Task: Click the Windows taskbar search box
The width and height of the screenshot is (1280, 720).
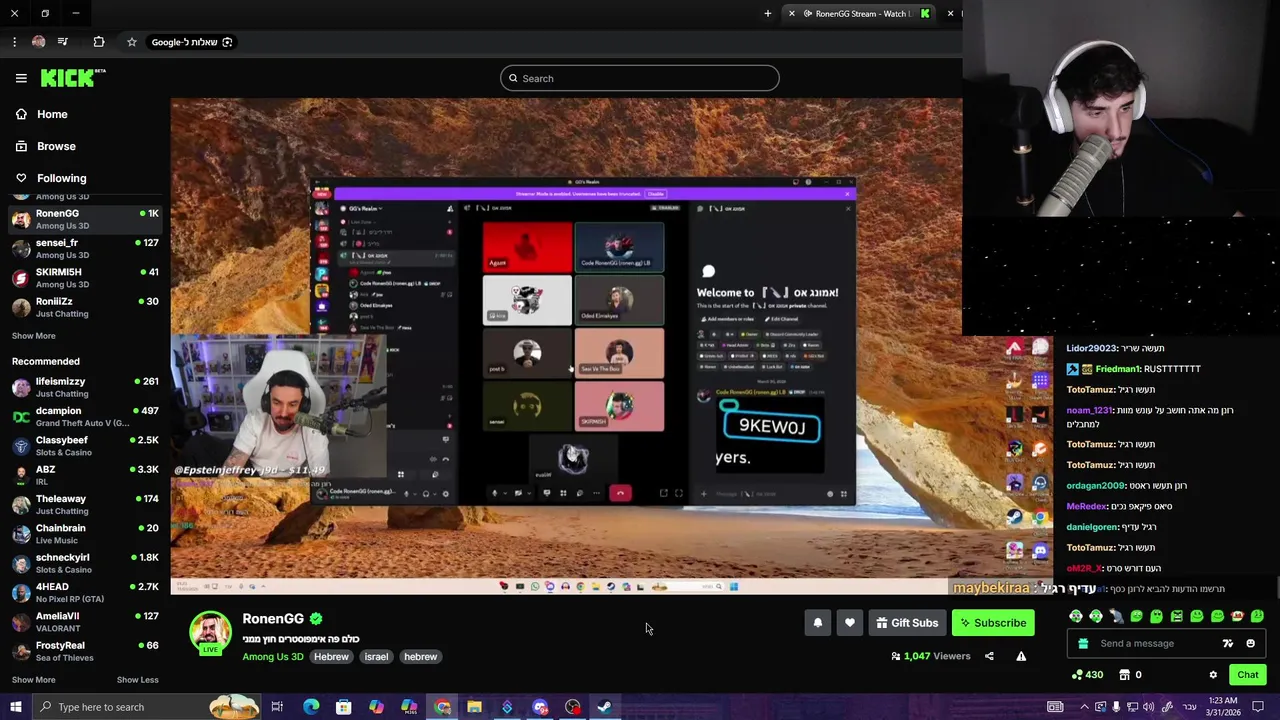Action: click(x=146, y=707)
